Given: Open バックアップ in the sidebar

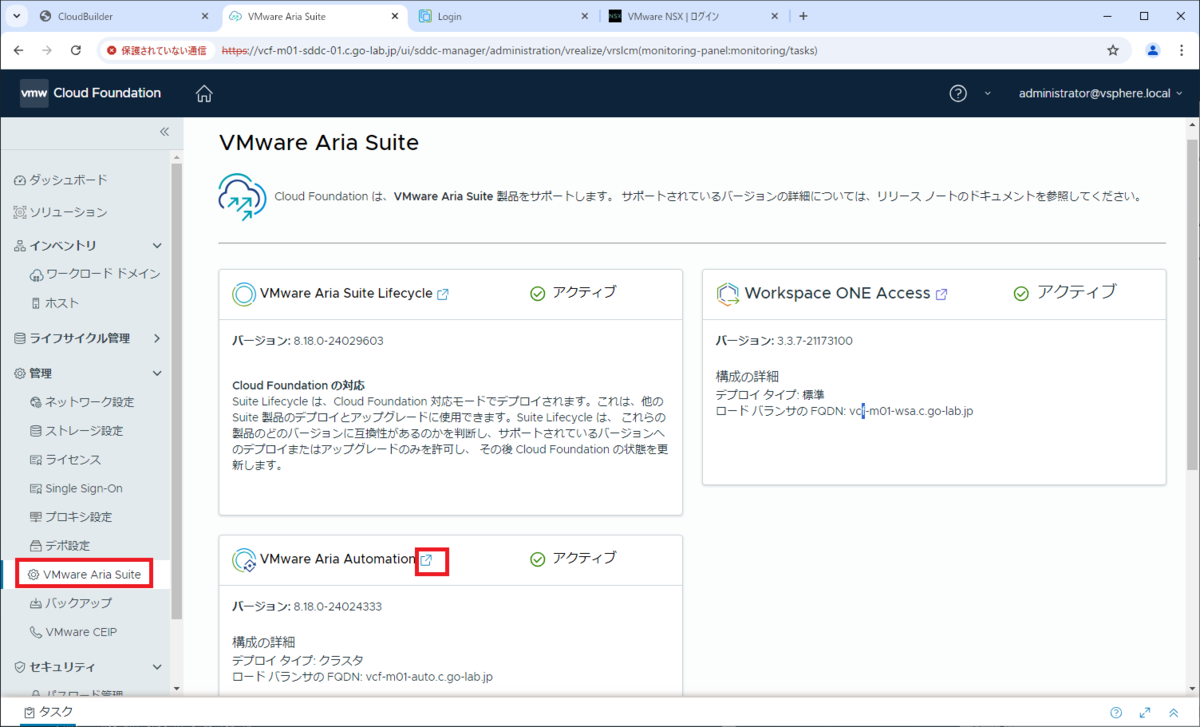Looking at the screenshot, I should click(x=71, y=603).
